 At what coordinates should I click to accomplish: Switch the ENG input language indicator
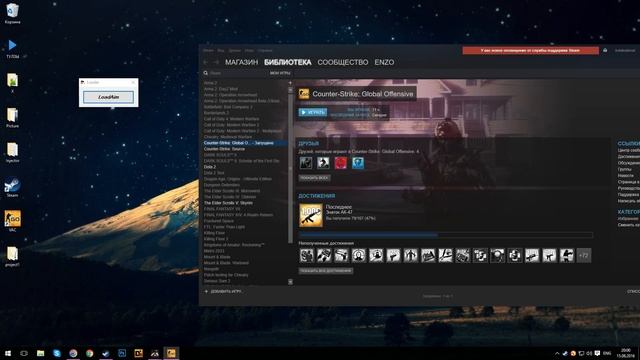coord(607,353)
